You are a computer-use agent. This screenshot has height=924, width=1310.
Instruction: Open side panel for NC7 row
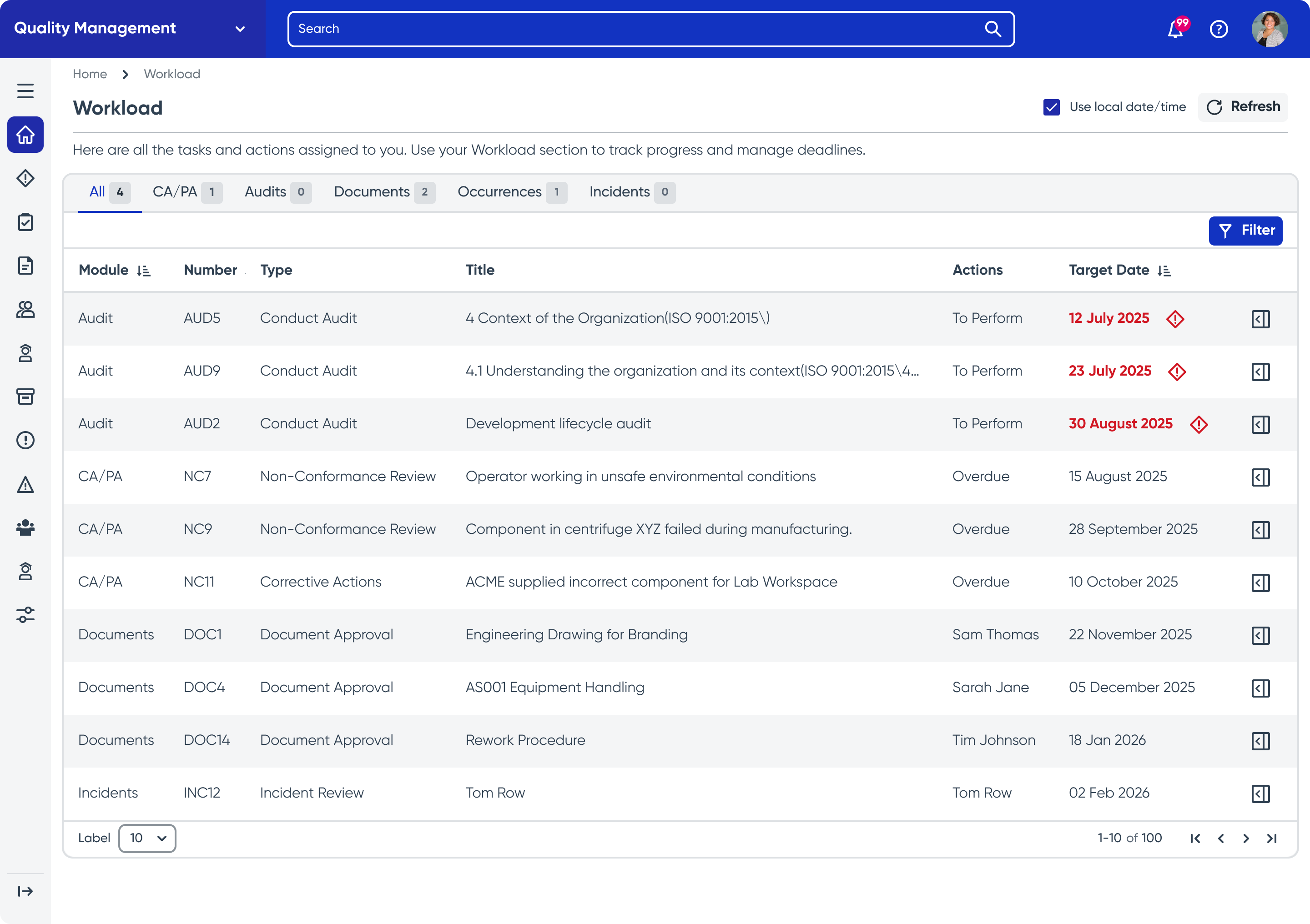pos(1260,477)
